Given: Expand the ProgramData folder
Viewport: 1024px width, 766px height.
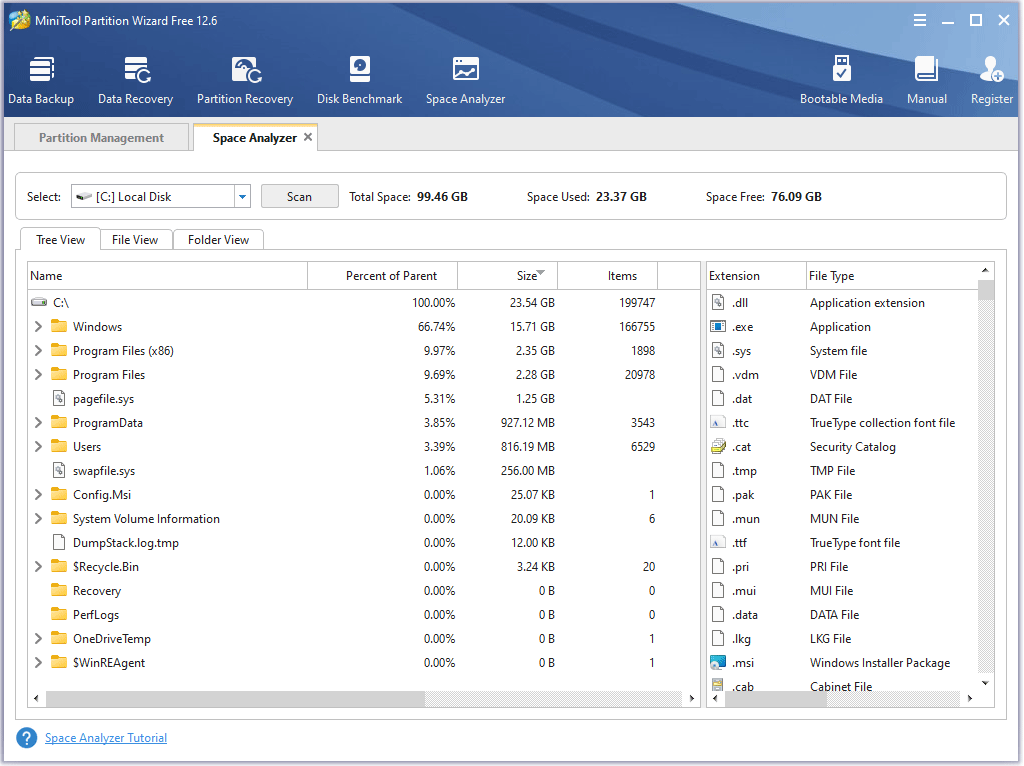Looking at the screenshot, I should pyautogui.click(x=38, y=423).
